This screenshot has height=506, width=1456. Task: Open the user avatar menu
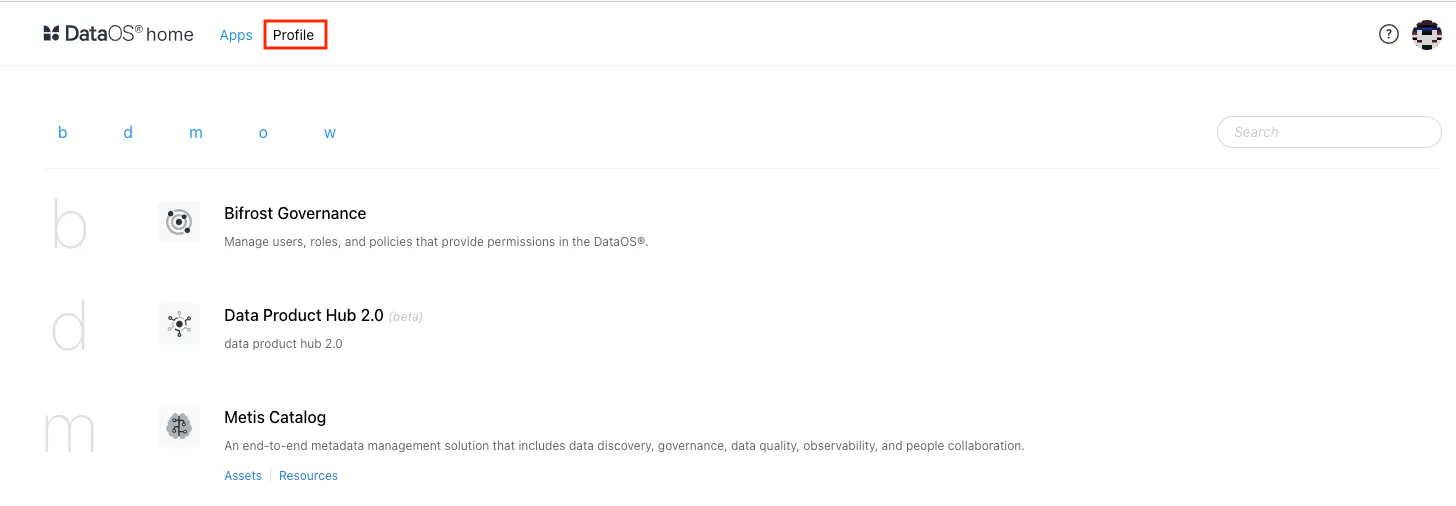[1426, 34]
